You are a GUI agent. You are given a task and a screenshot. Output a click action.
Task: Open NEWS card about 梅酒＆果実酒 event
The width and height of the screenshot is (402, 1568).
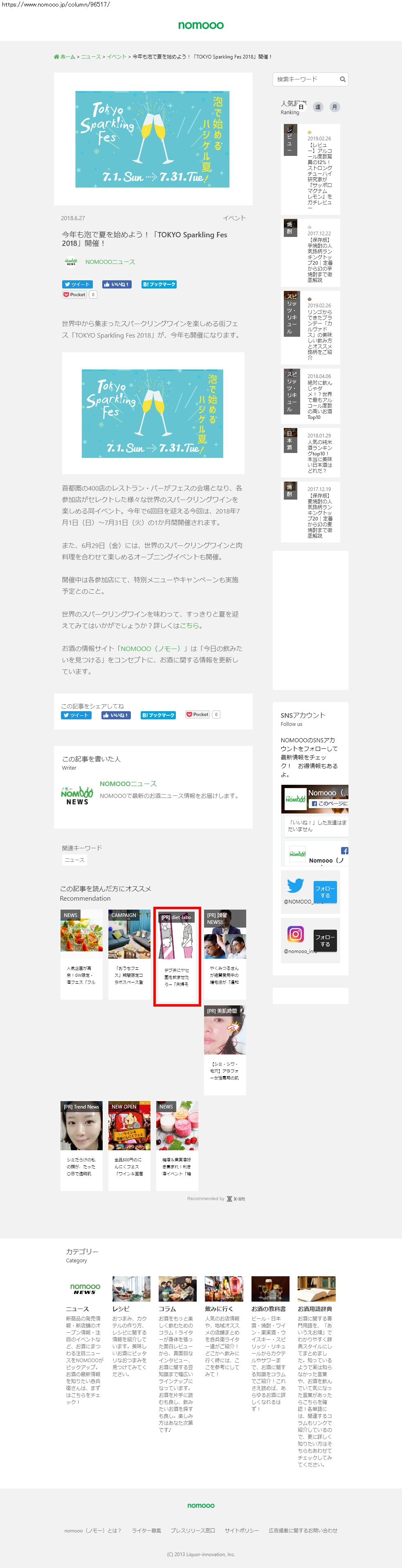pos(177,1145)
